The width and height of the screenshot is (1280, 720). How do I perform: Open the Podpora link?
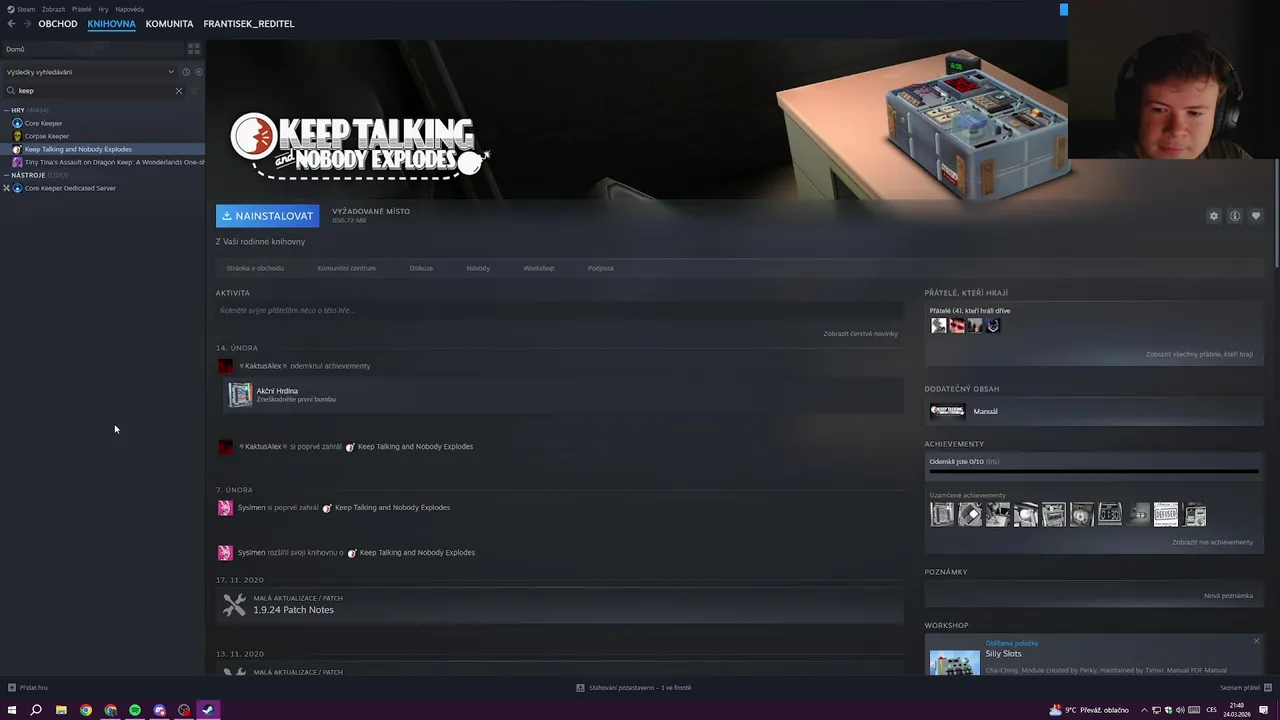(601, 268)
